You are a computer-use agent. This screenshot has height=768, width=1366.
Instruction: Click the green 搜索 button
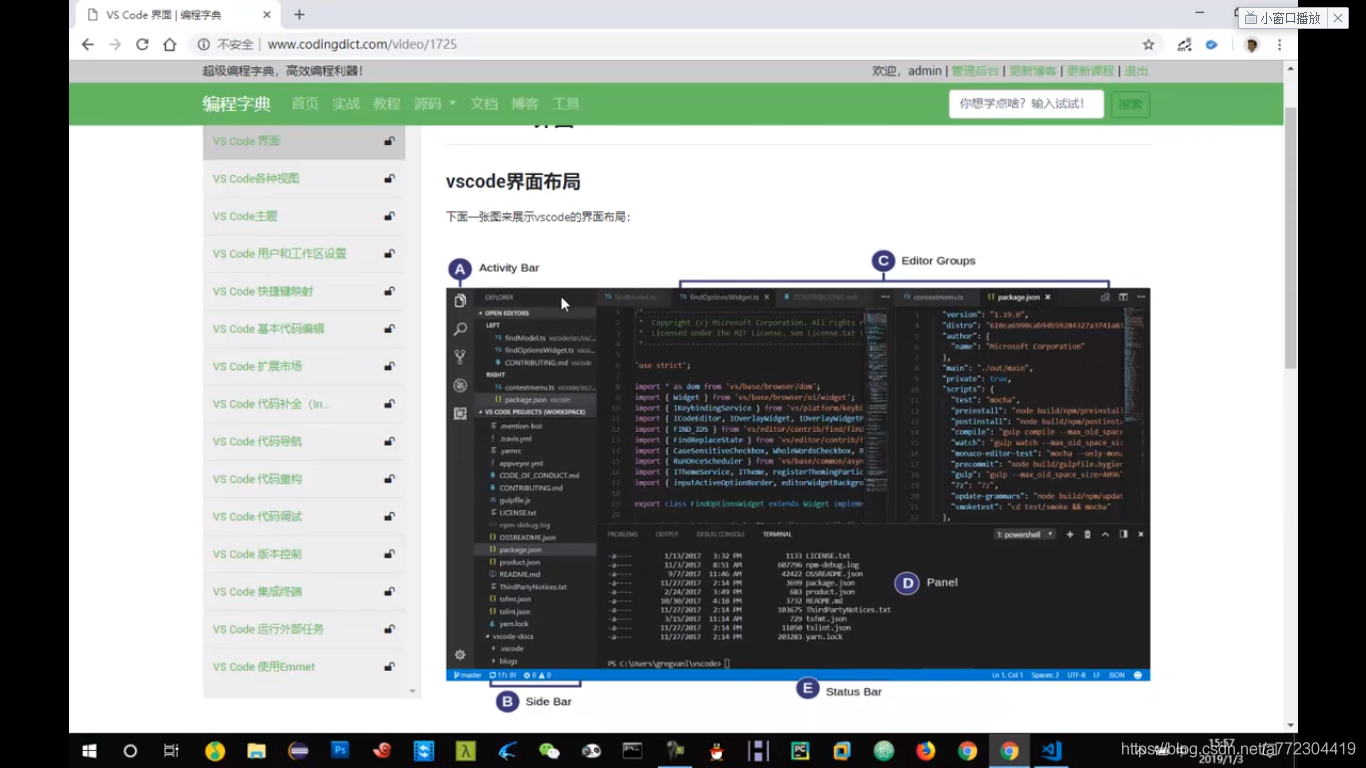coord(1130,104)
